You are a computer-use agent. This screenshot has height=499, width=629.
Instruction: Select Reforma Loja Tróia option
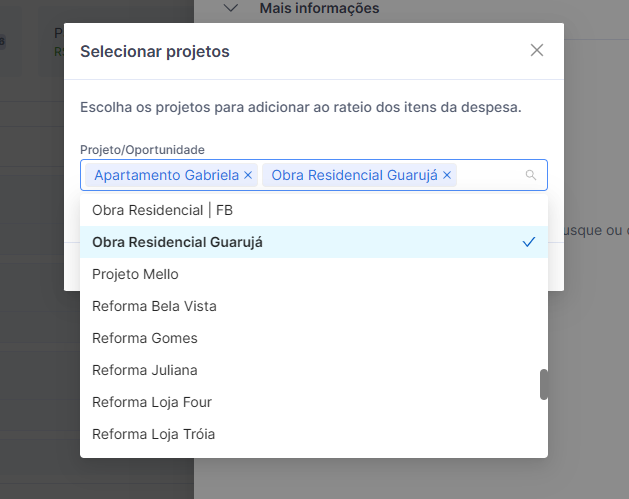coord(154,434)
